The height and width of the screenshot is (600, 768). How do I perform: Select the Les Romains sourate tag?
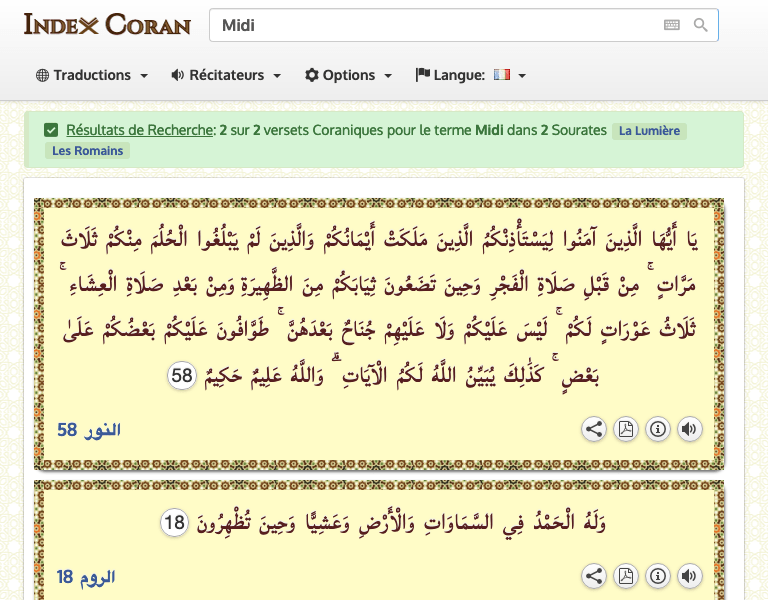pyautogui.click(x=87, y=151)
